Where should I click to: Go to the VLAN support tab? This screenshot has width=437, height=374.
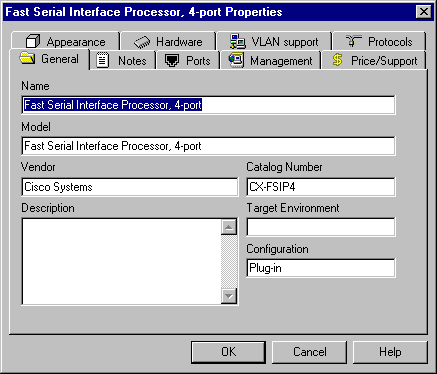(274, 42)
